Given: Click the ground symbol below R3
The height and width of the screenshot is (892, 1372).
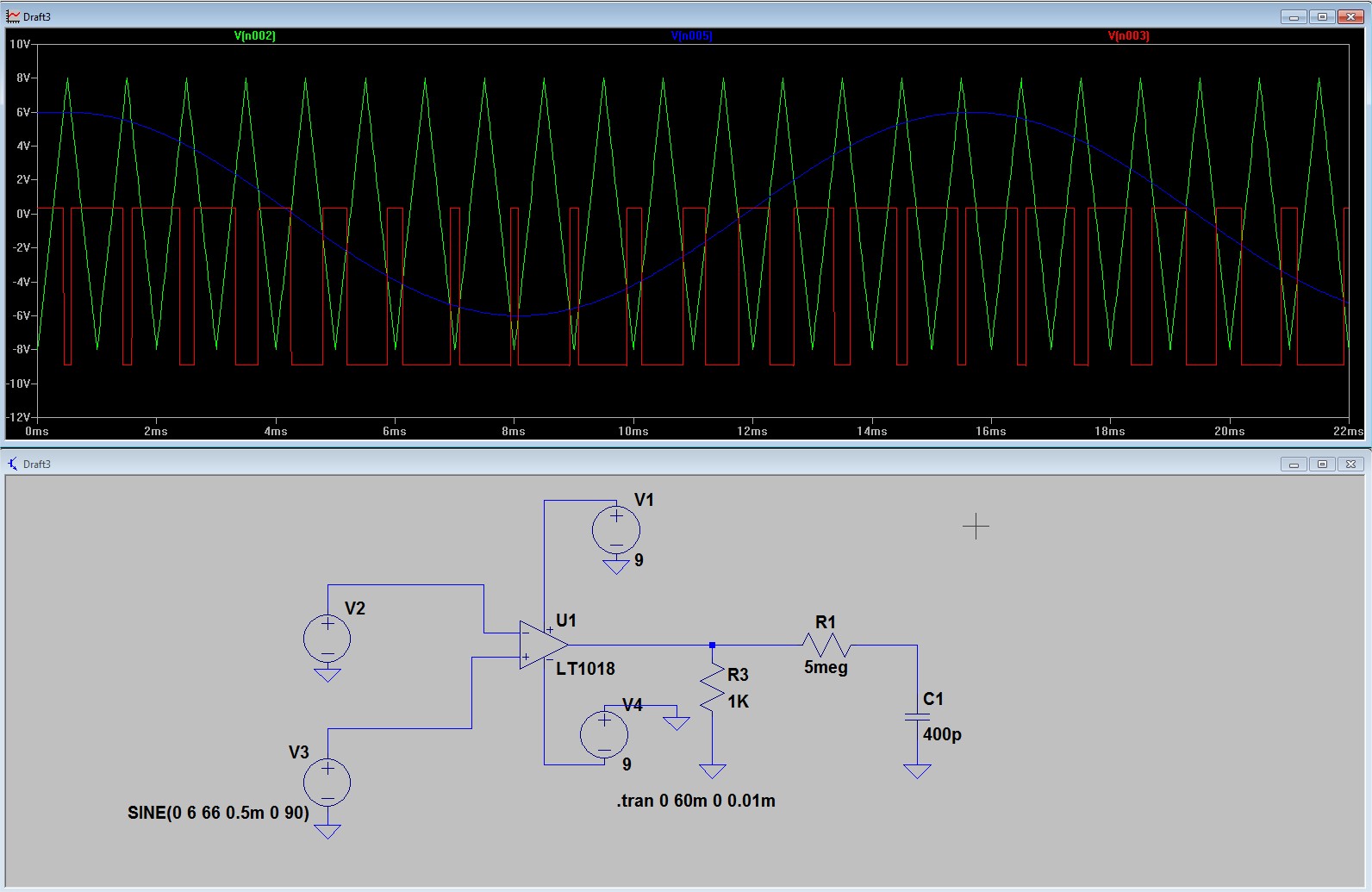Looking at the screenshot, I should (712, 770).
